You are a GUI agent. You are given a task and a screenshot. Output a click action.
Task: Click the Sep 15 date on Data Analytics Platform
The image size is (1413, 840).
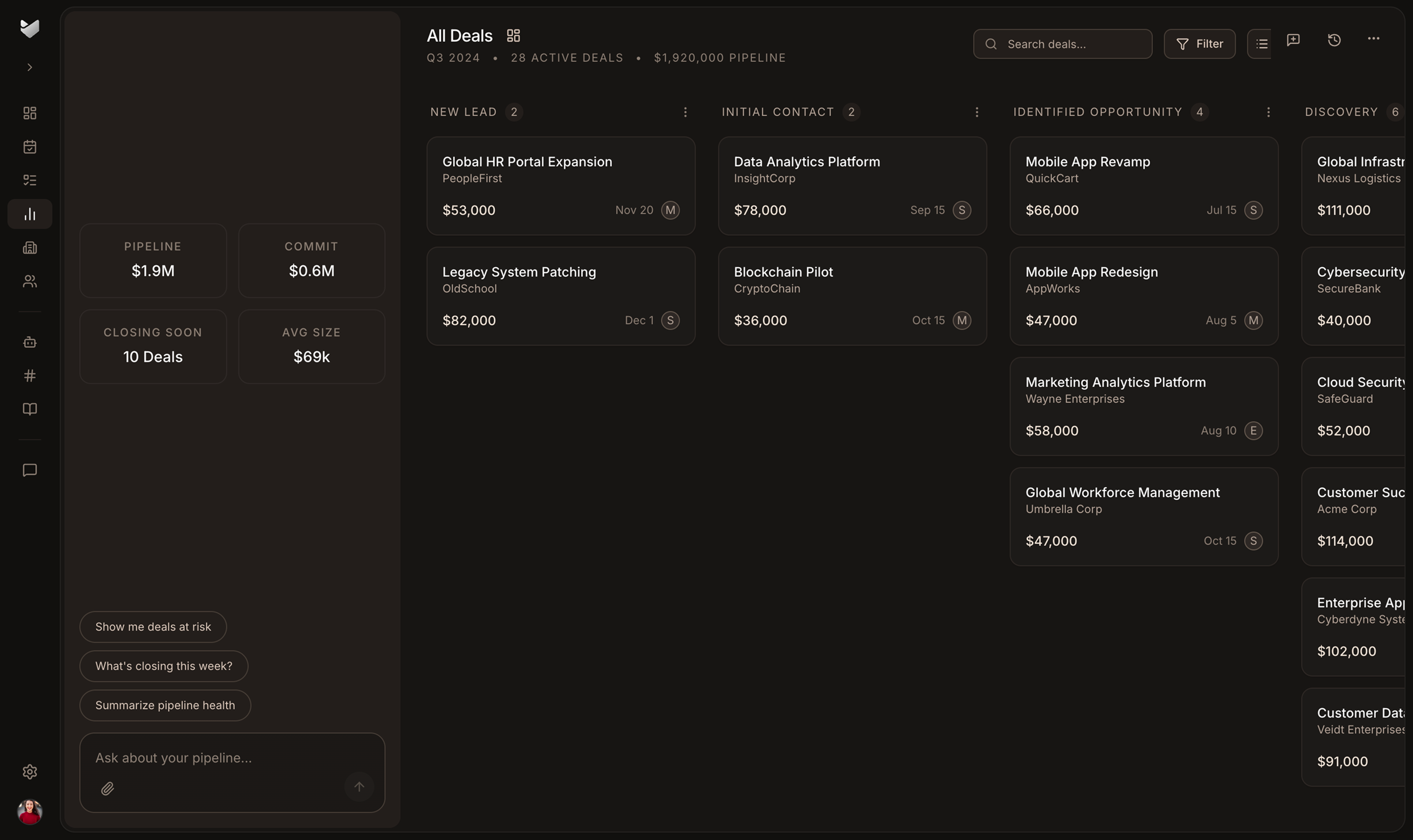tap(927, 210)
